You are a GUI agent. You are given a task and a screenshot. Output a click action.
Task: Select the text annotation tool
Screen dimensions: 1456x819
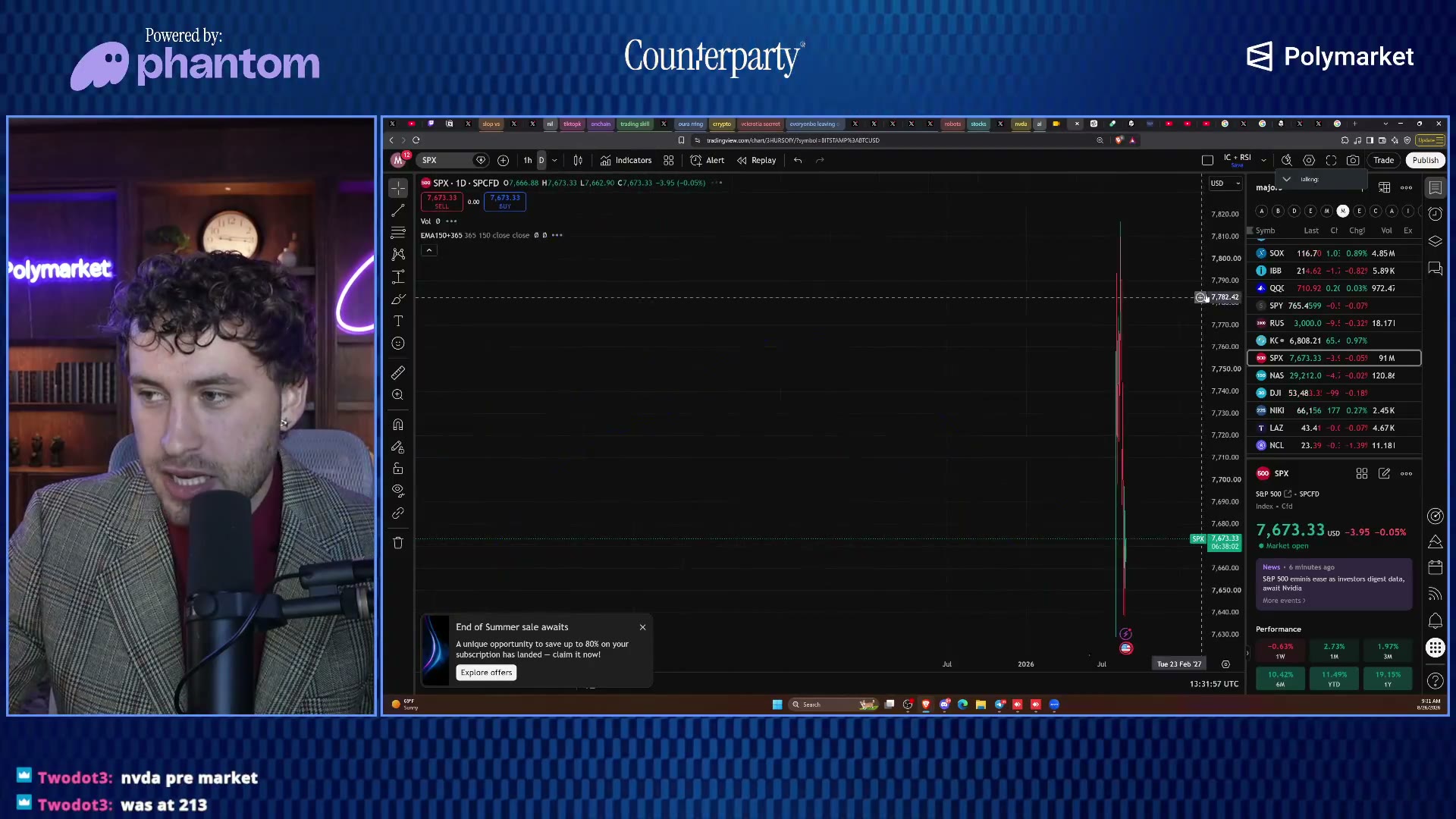click(x=398, y=321)
